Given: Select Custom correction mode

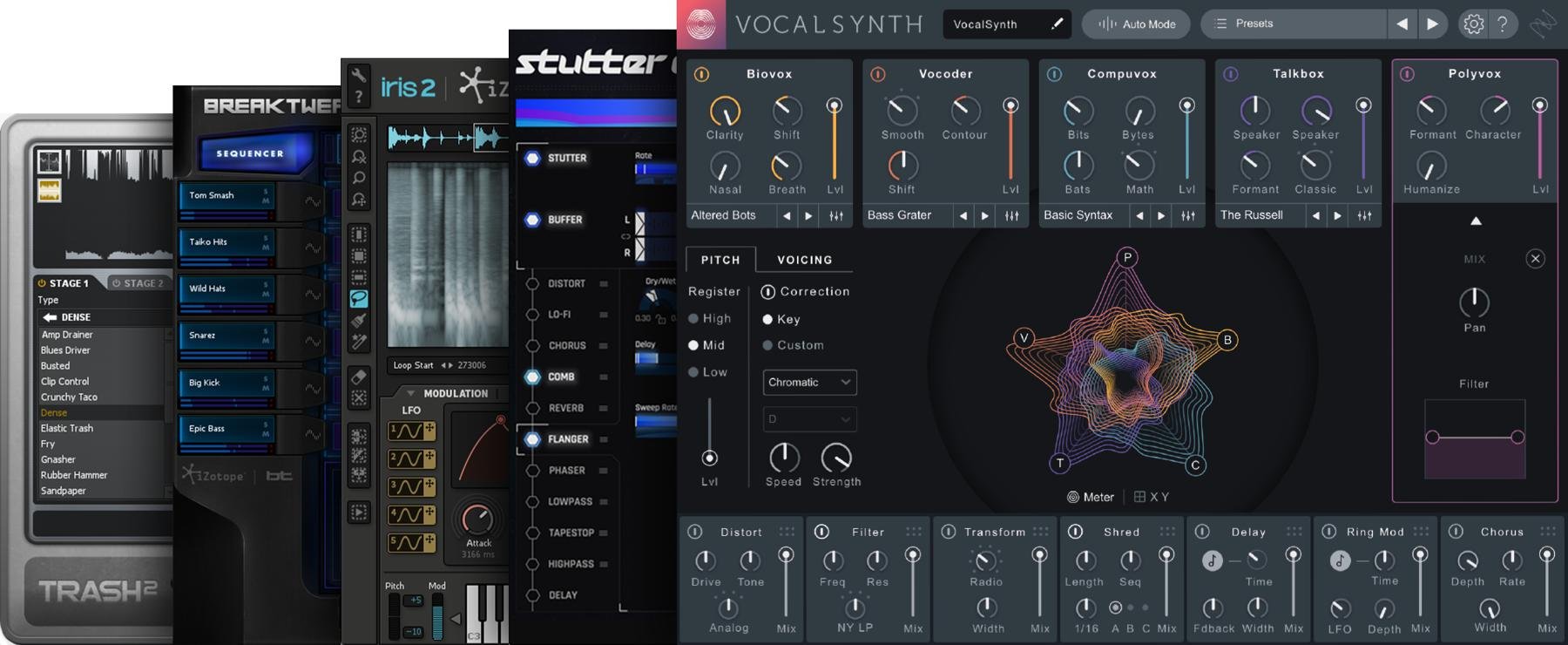Looking at the screenshot, I should click(x=793, y=345).
